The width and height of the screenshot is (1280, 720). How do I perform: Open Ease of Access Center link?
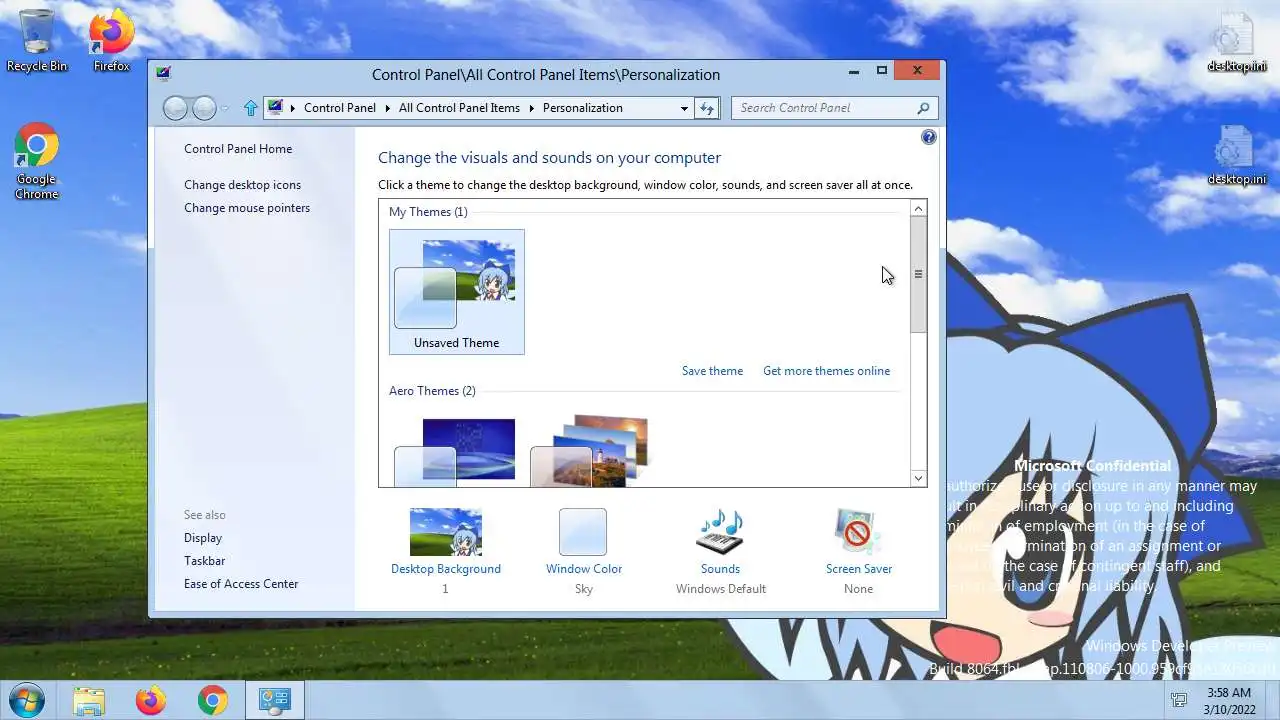point(241,584)
